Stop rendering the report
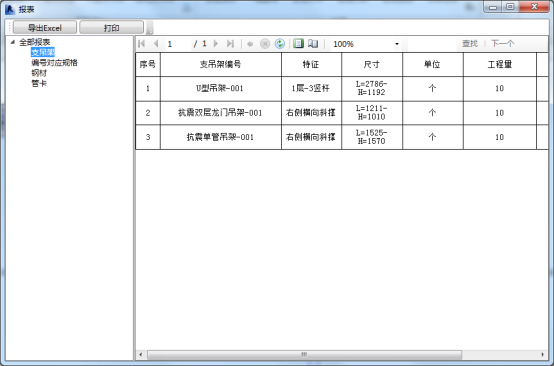Screen dimensions: 554x366 [x=265, y=44]
